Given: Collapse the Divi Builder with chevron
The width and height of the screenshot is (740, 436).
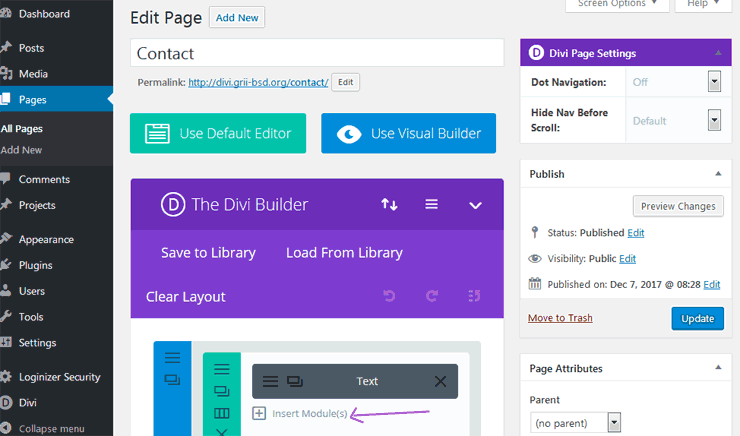Looking at the screenshot, I should pos(475,205).
